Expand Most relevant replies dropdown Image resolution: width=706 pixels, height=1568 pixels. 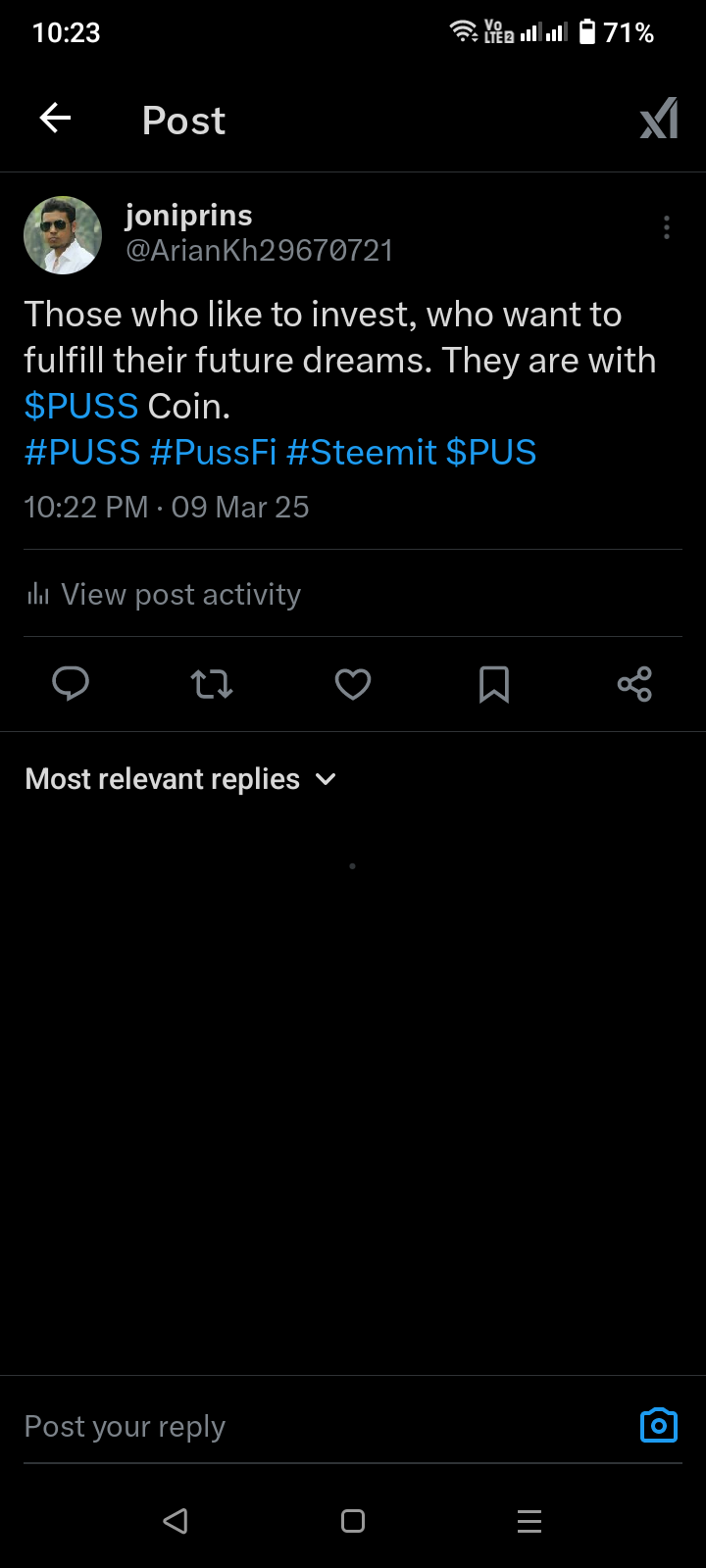163,779
